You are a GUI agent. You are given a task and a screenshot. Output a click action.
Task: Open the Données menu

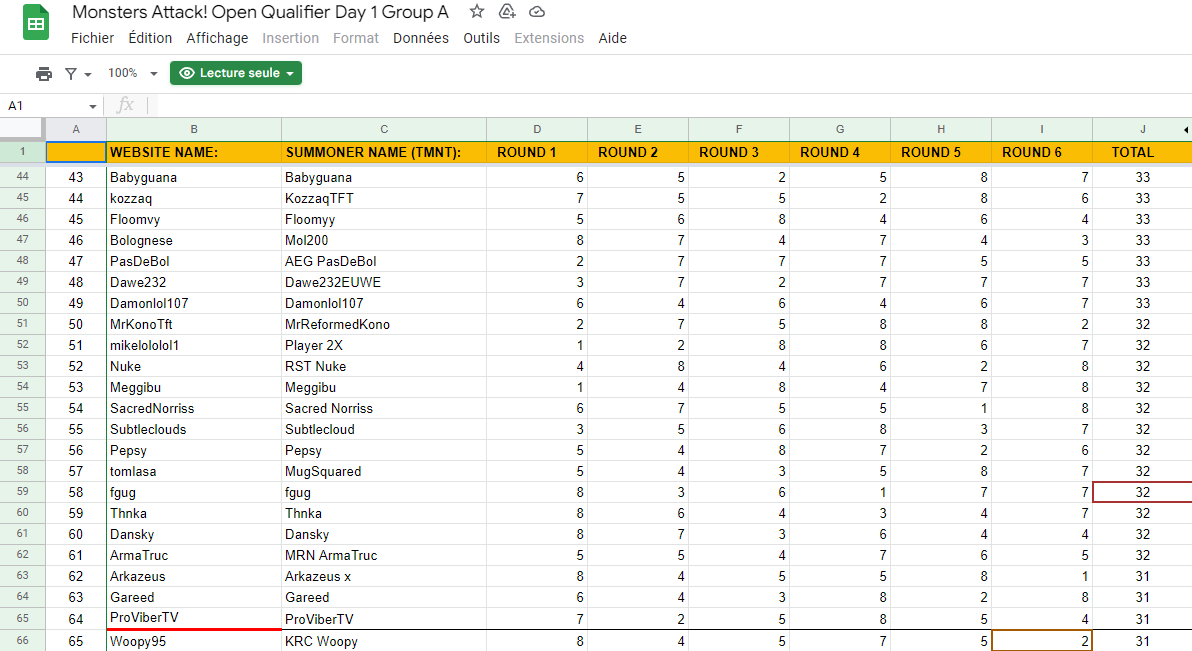(x=420, y=38)
